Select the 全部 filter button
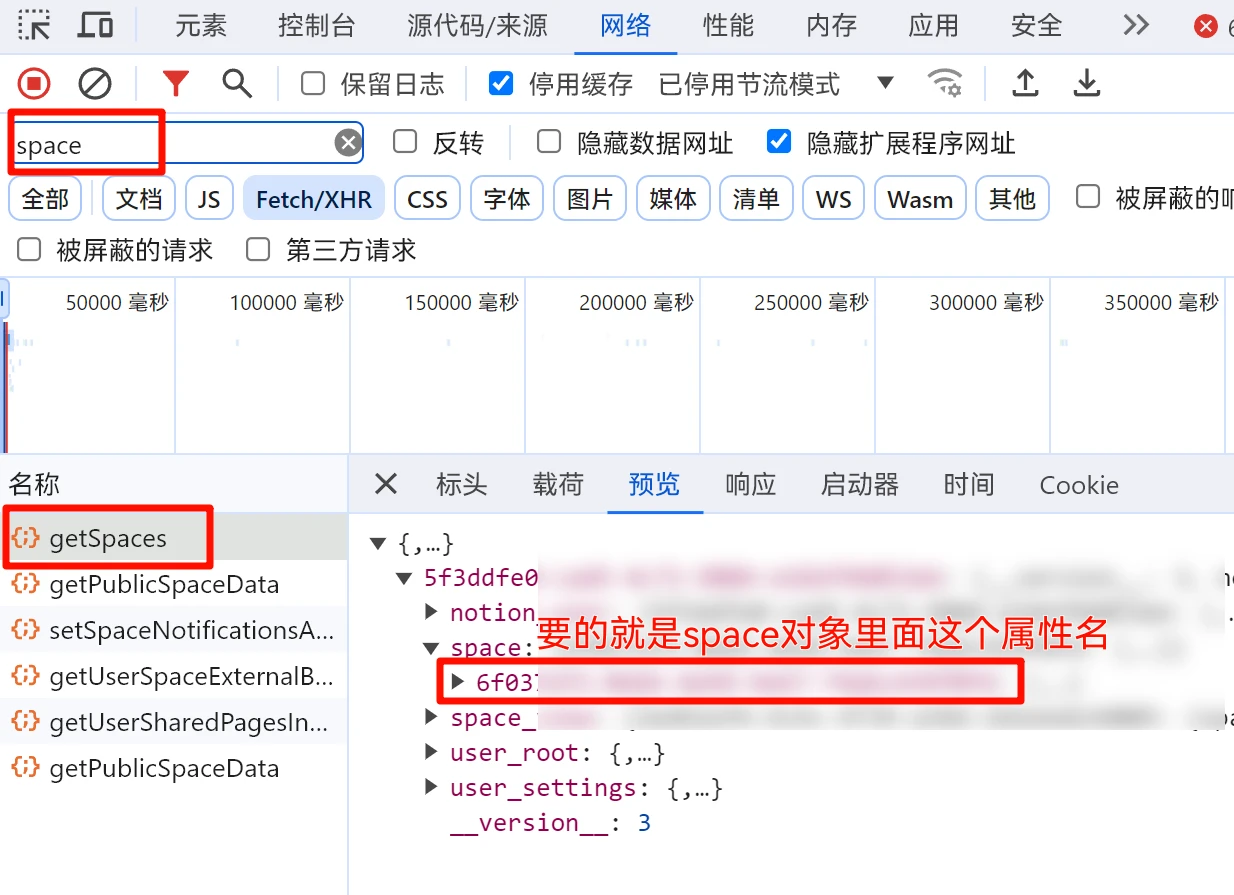Image resolution: width=1234 pixels, height=895 pixels. [x=46, y=199]
